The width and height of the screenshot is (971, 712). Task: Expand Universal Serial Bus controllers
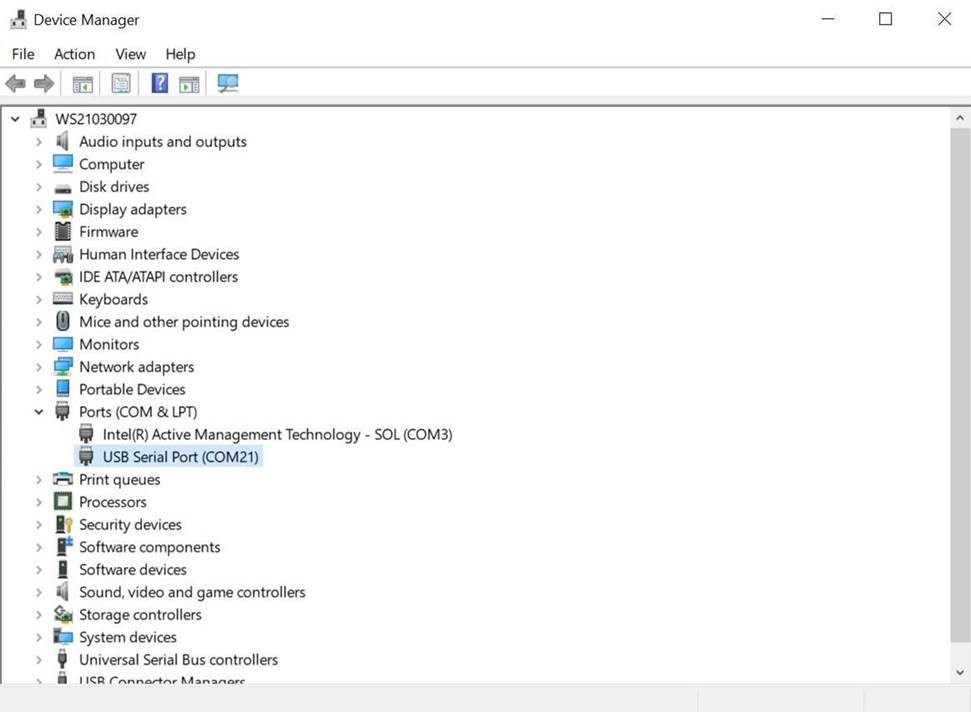pyautogui.click(x=39, y=660)
